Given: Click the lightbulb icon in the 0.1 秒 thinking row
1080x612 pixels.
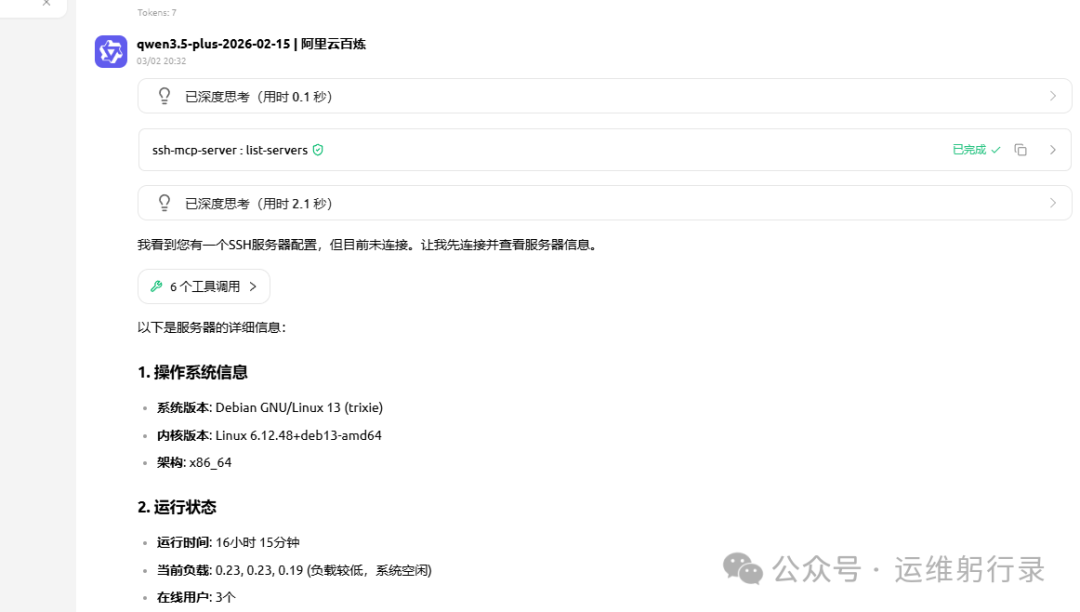Looking at the screenshot, I should coord(165,97).
